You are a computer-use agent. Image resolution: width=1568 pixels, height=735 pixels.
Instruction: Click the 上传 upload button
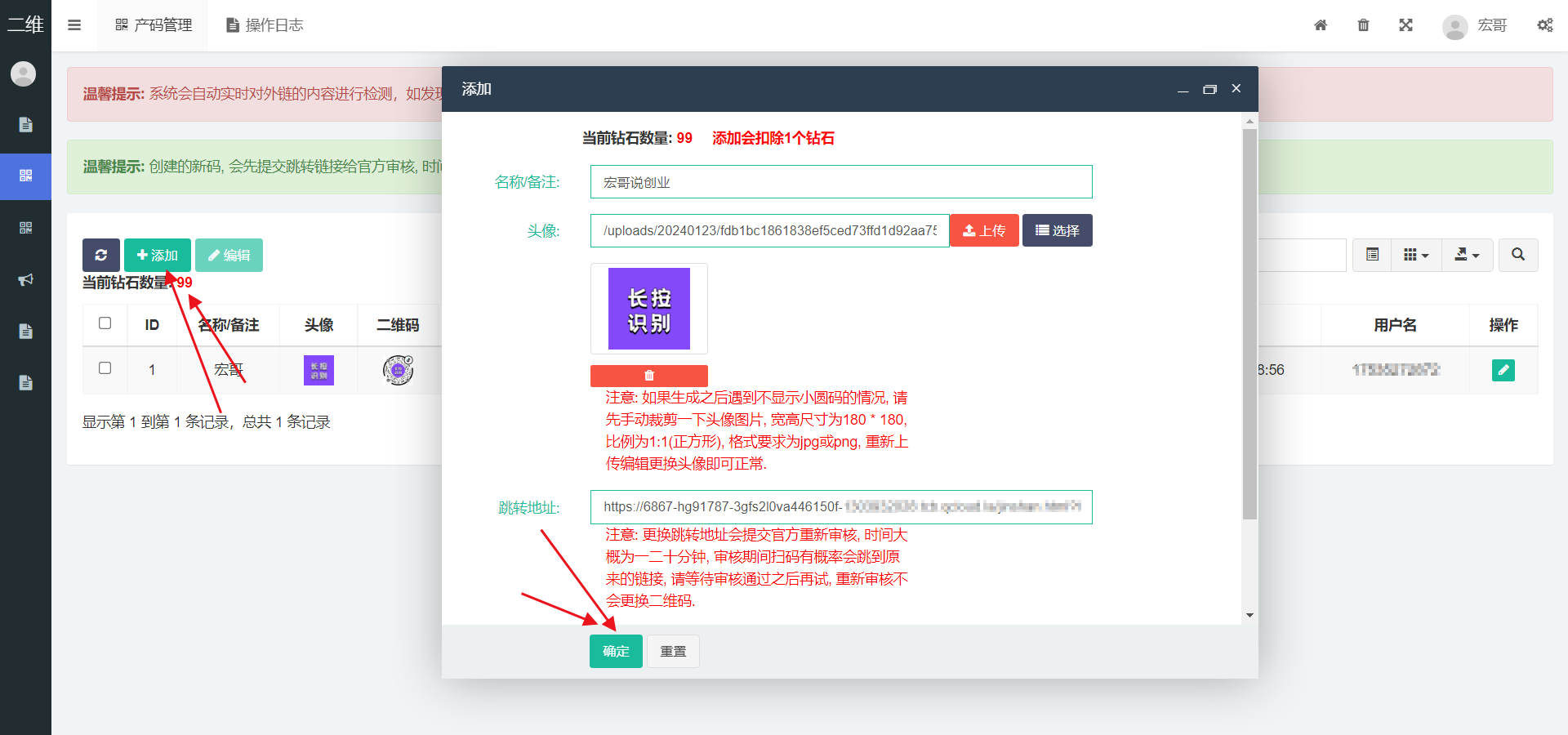coord(984,230)
